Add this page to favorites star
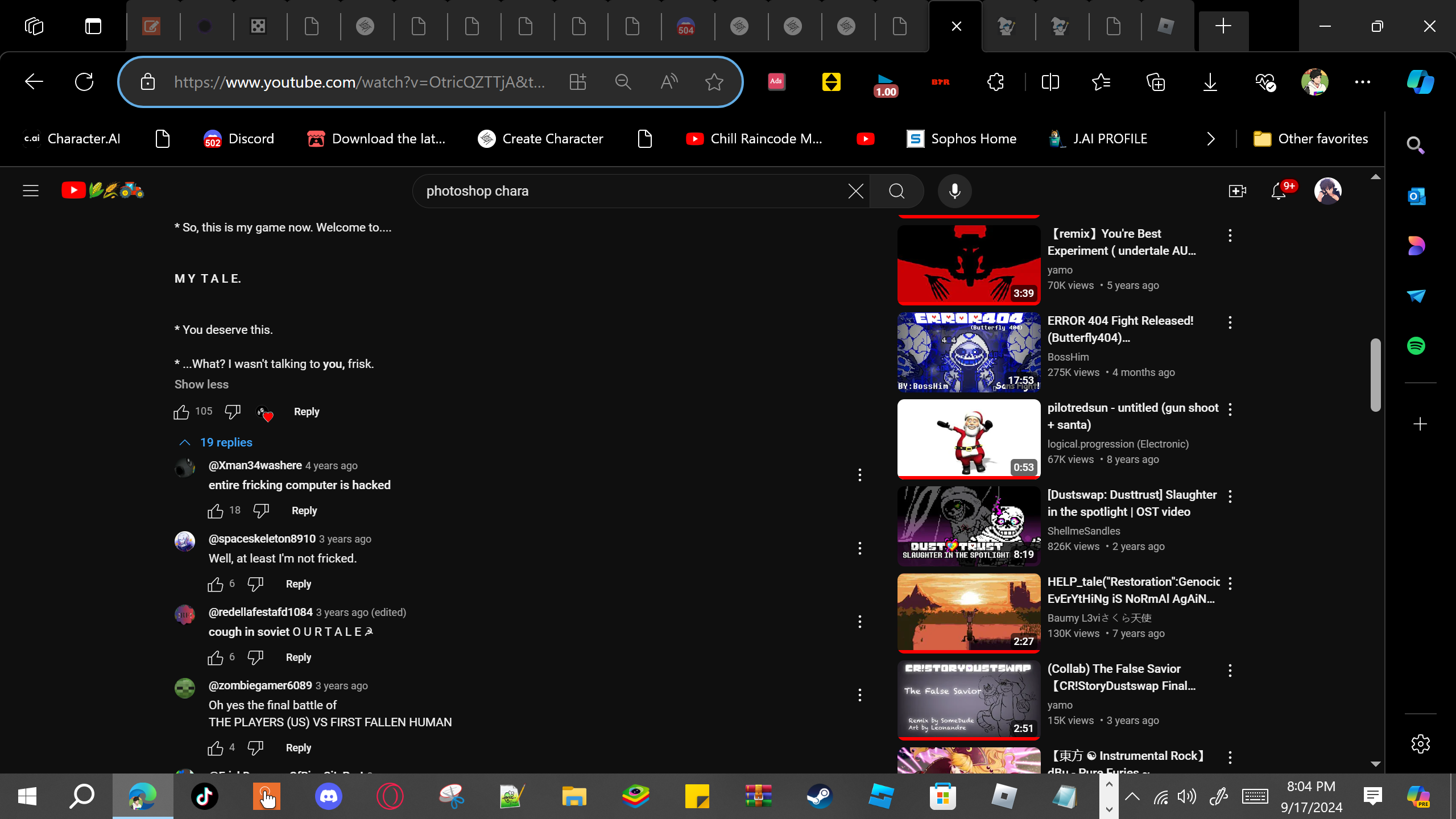The image size is (1456, 819). click(714, 82)
